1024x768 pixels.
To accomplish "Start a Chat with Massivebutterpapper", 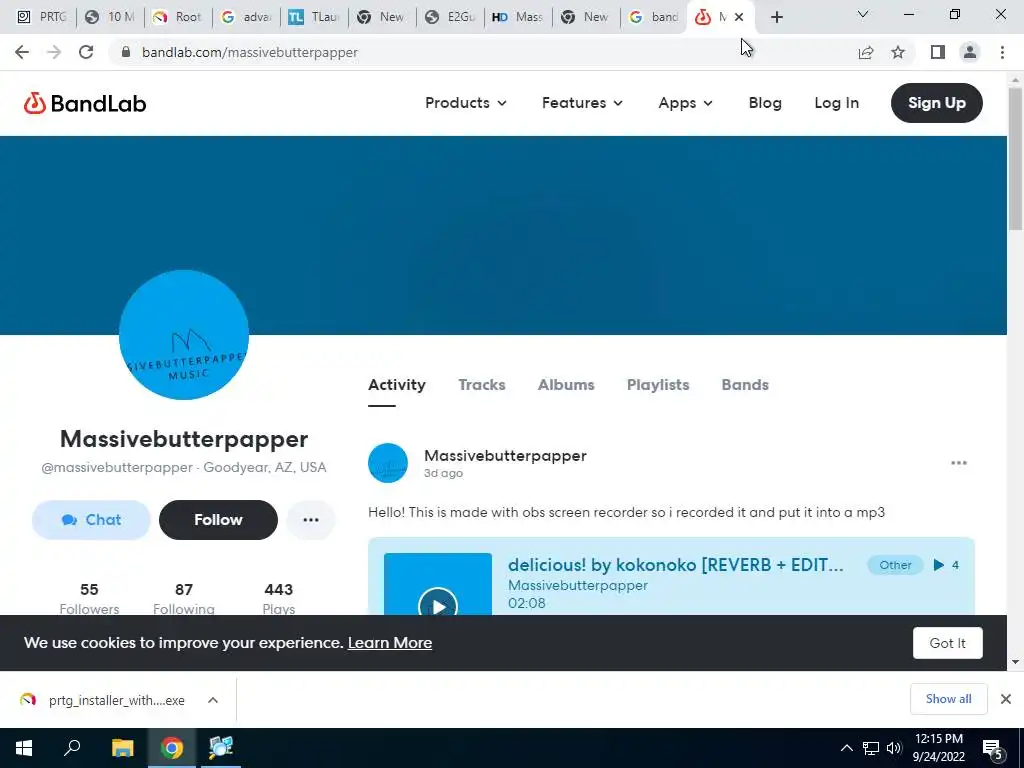I will (x=91, y=520).
